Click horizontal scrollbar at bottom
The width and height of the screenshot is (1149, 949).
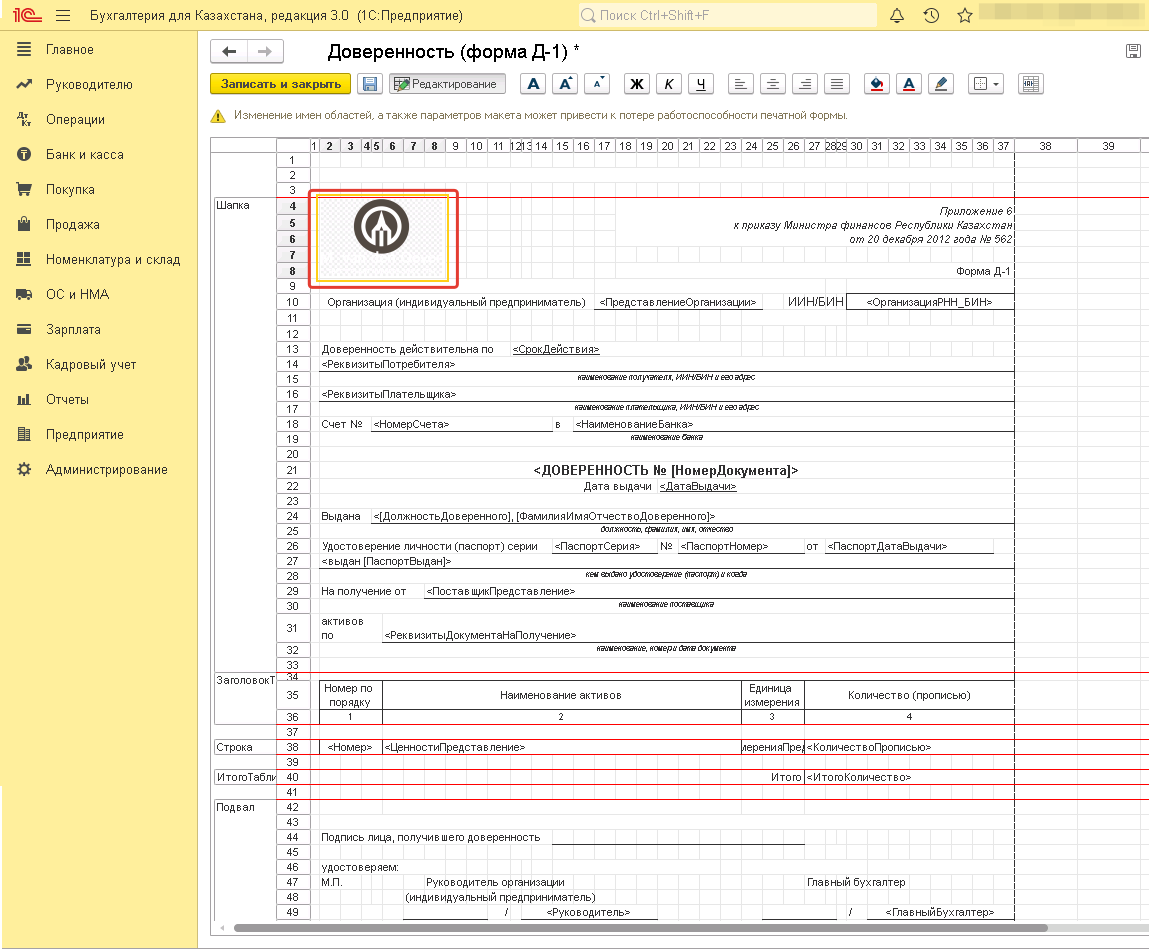[x=640, y=928]
